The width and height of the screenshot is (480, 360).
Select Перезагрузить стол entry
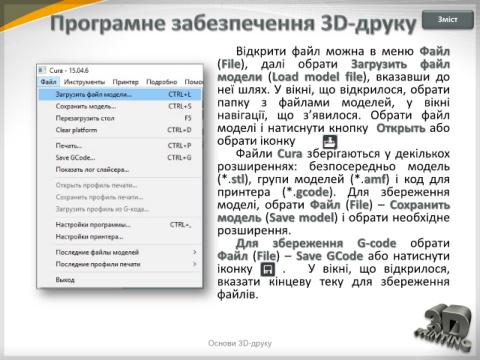pos(120,118)
